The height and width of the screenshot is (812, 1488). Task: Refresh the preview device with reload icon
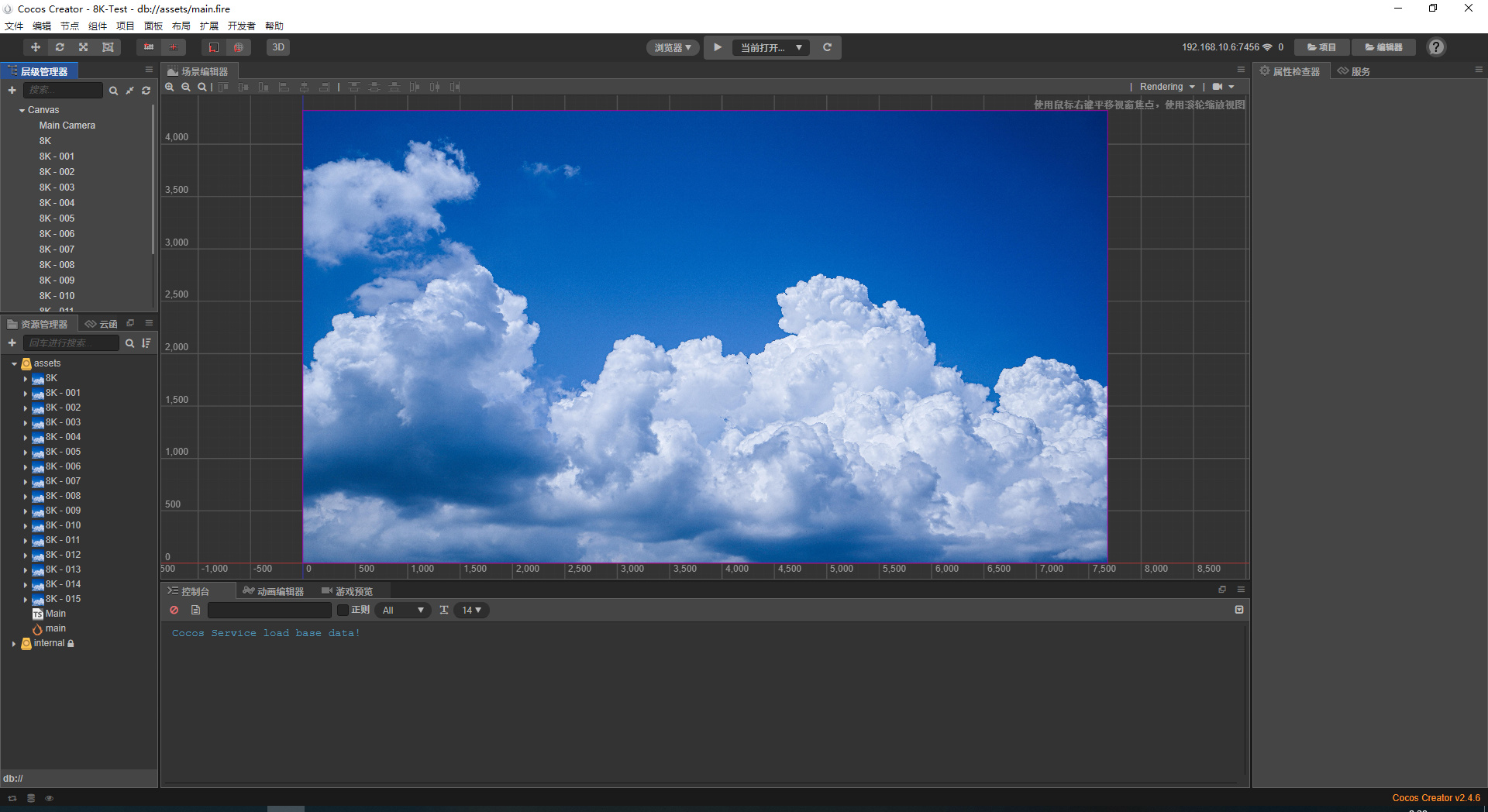coord(827,47)
